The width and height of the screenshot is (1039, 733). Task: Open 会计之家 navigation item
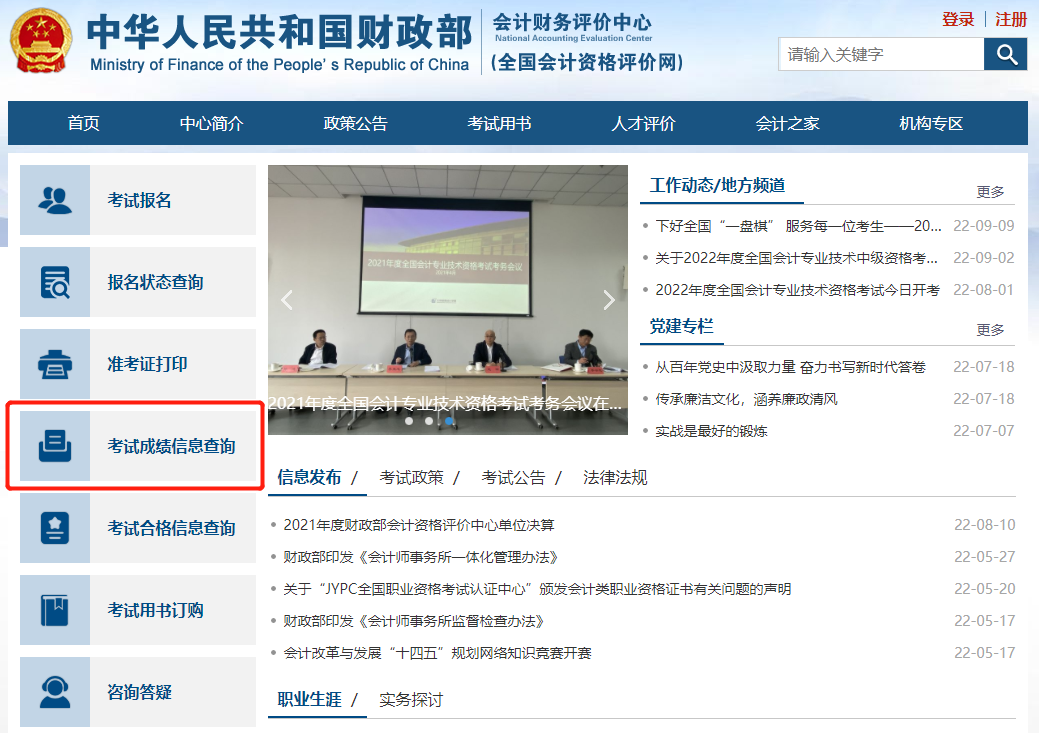coord(787,123)
